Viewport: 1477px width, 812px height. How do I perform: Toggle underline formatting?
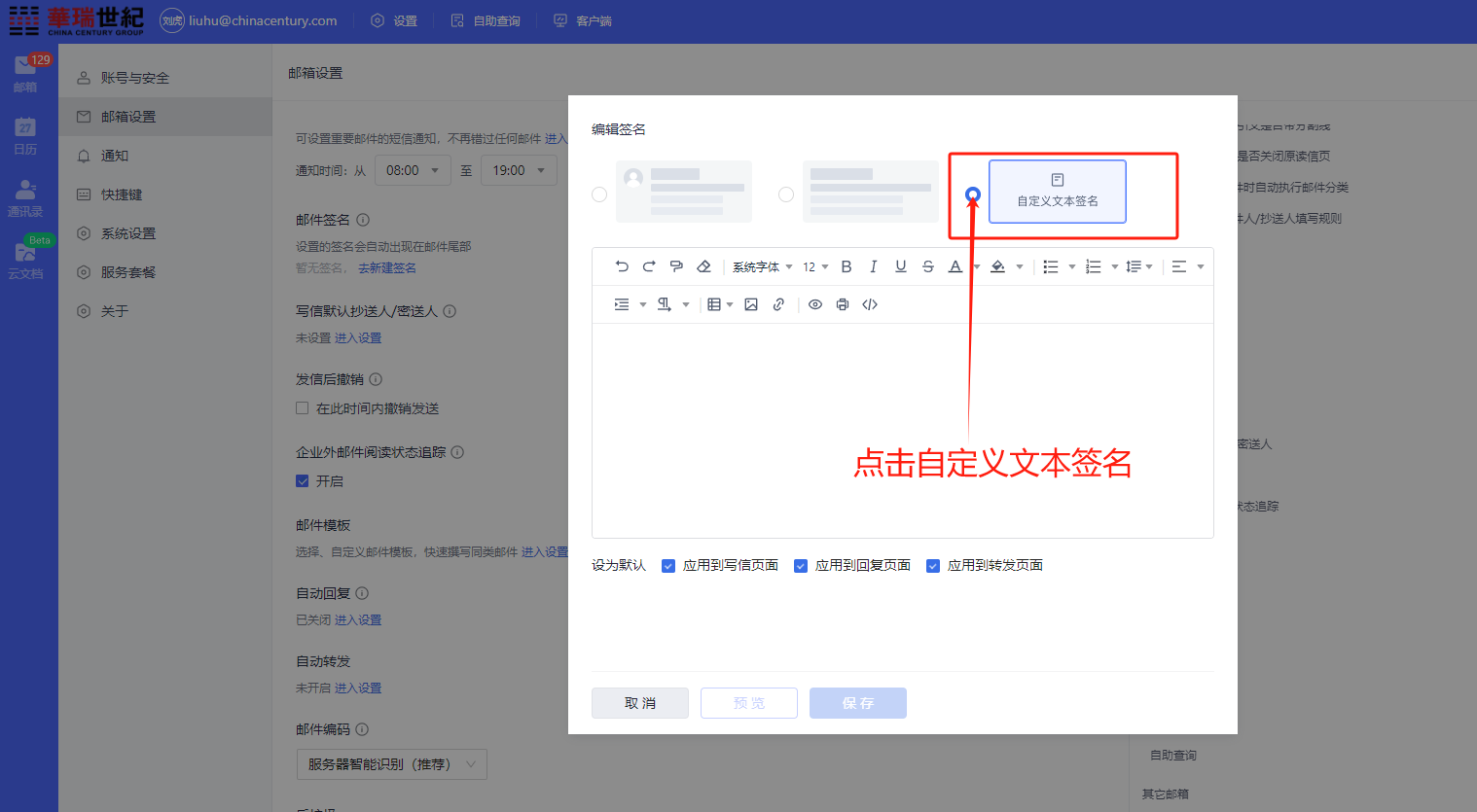click(x=901, y=266)
